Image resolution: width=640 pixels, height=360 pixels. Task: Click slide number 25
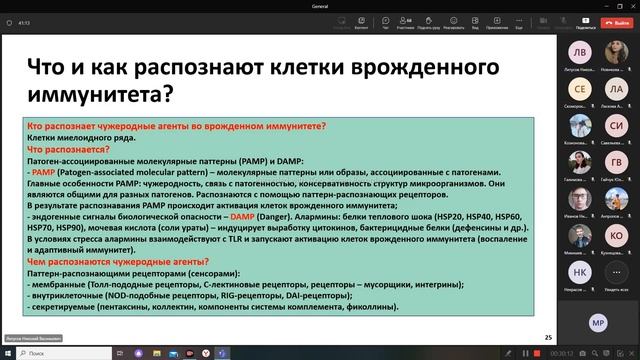[x=548, y=338]
